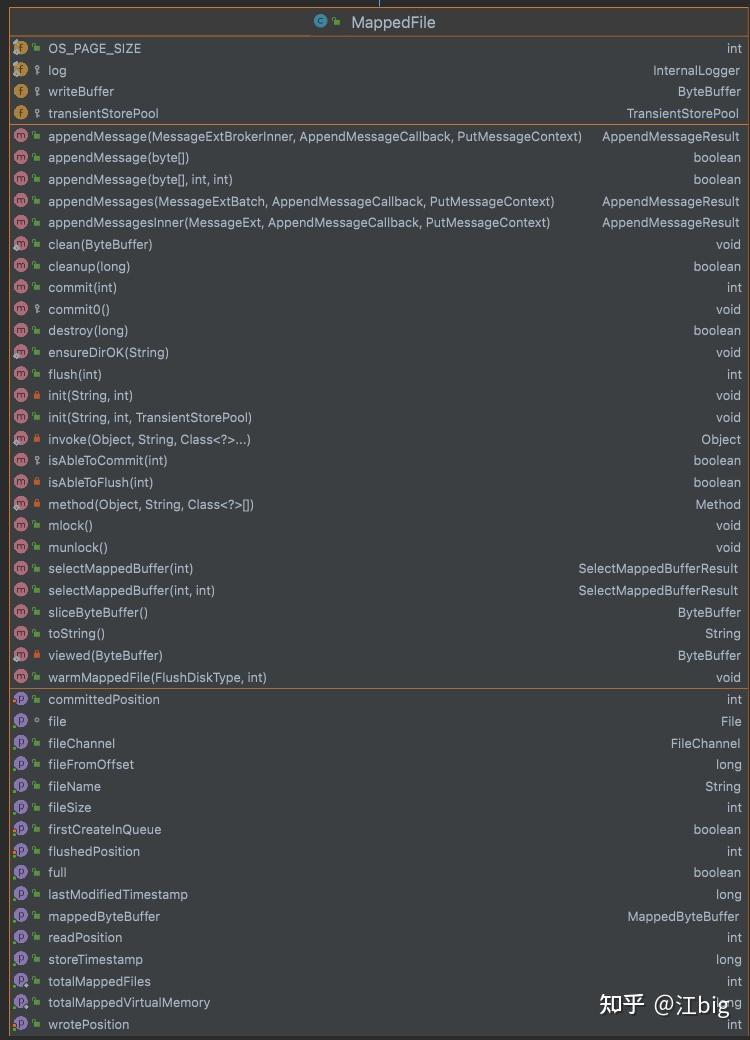The image size is (750, 1040).
Task: Select the warmMappedFile(FlushDiskType, int) row
Action: click(x=158, y=677)
